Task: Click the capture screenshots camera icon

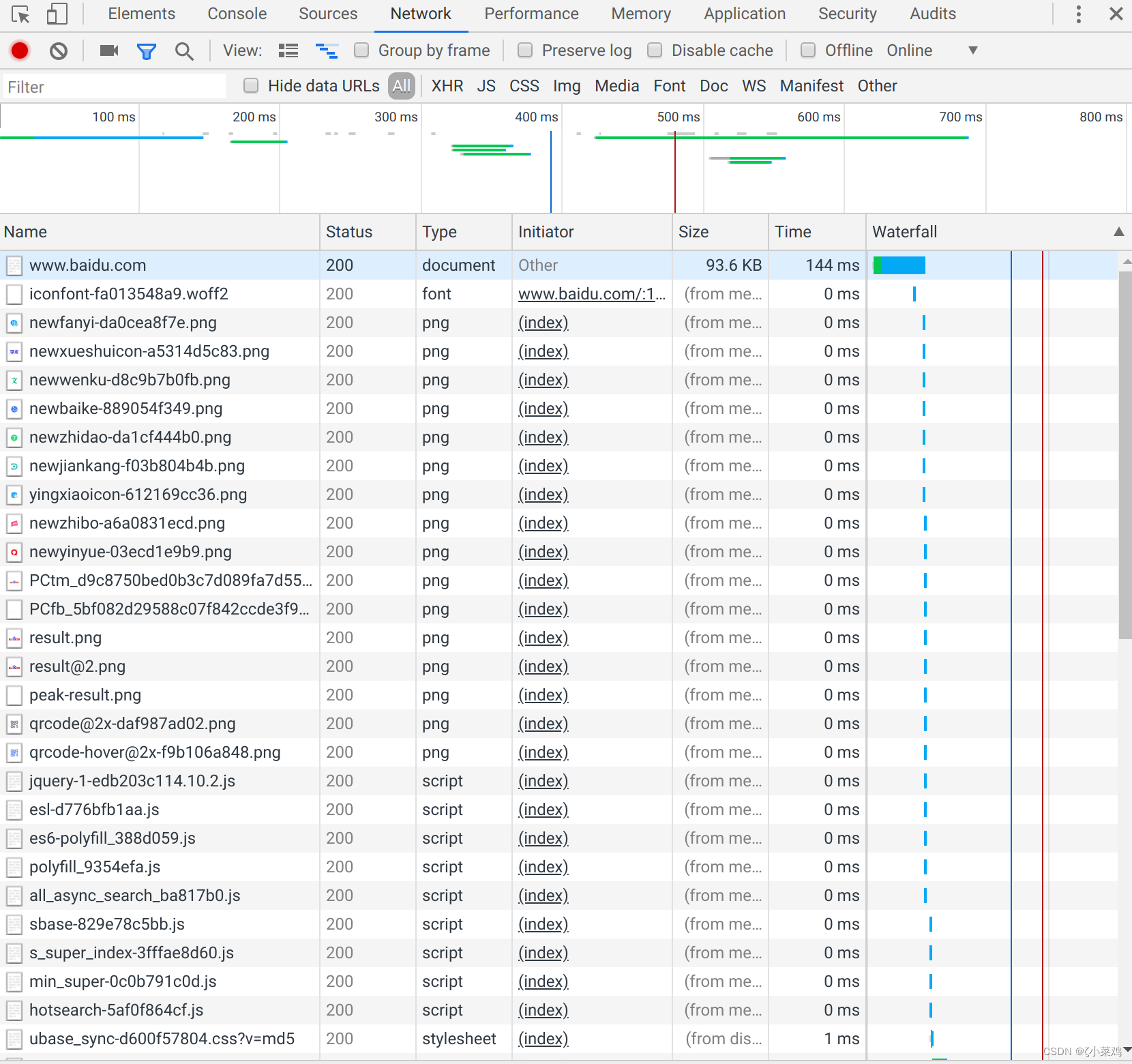Action: tap(109, 50)
